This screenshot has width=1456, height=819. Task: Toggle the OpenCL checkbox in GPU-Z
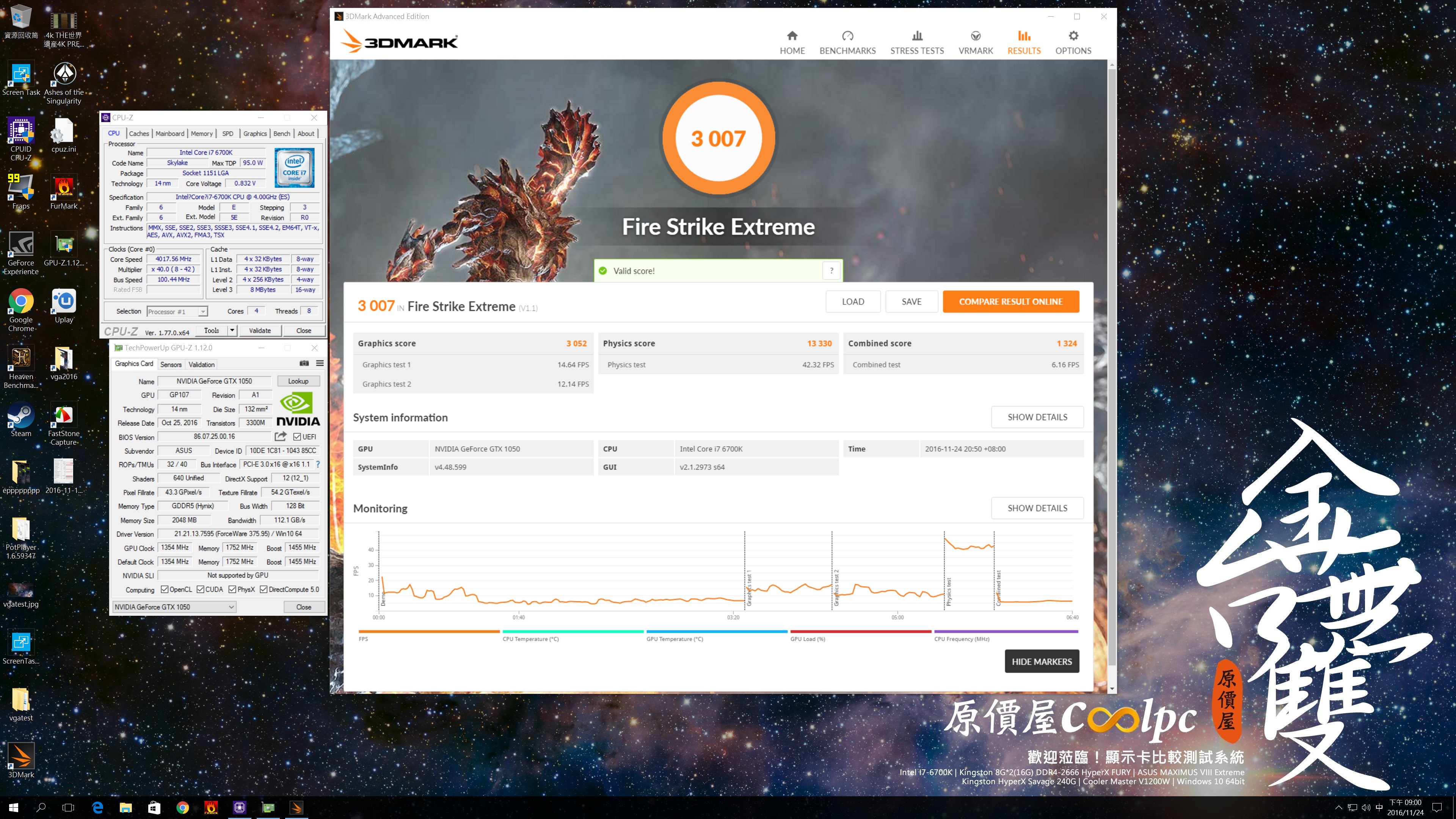coord(165,590)
